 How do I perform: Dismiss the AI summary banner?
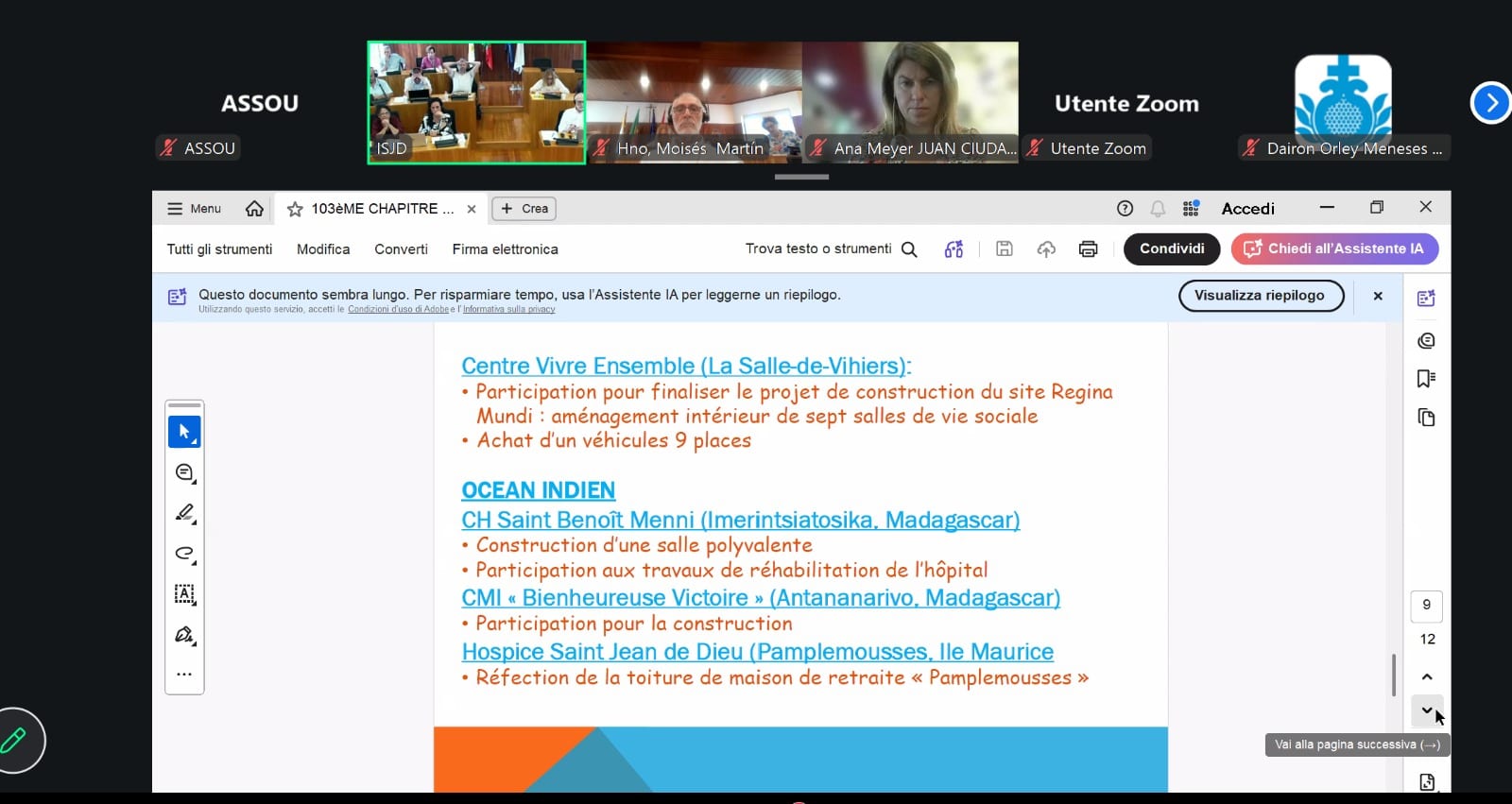[1378, 296]
